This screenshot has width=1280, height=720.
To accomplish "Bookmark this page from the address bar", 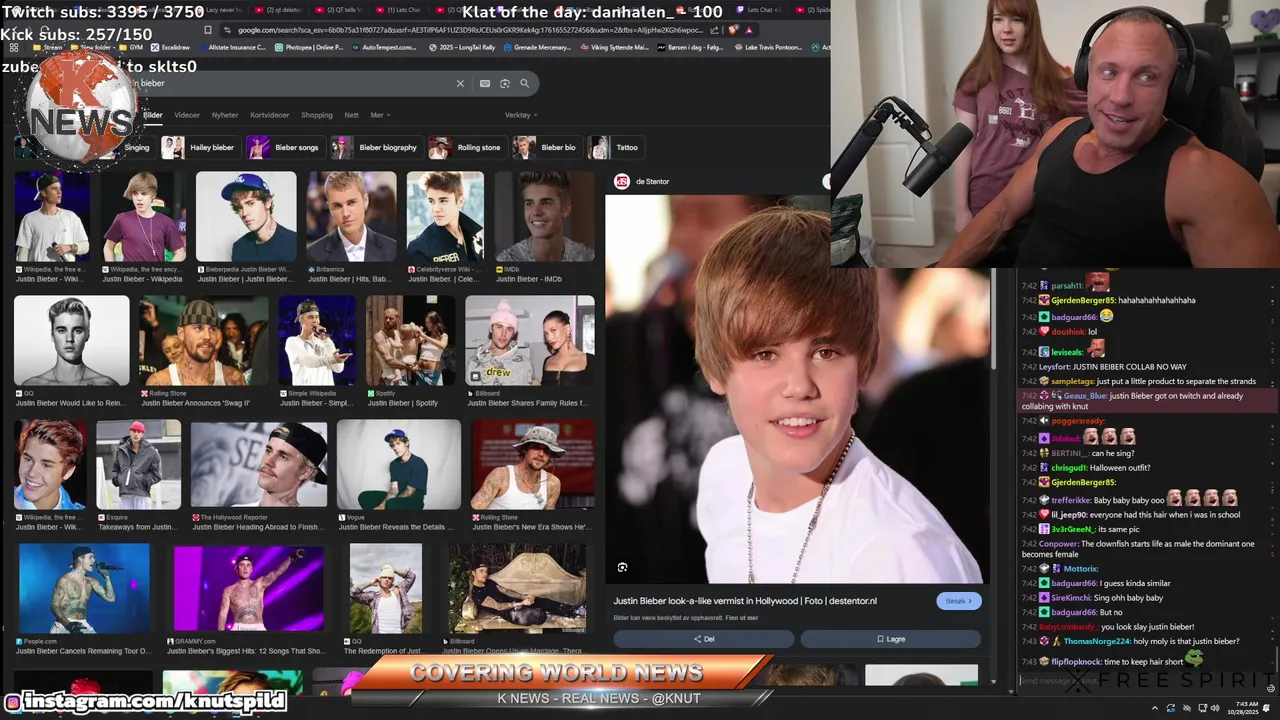I will click(207, 30).
